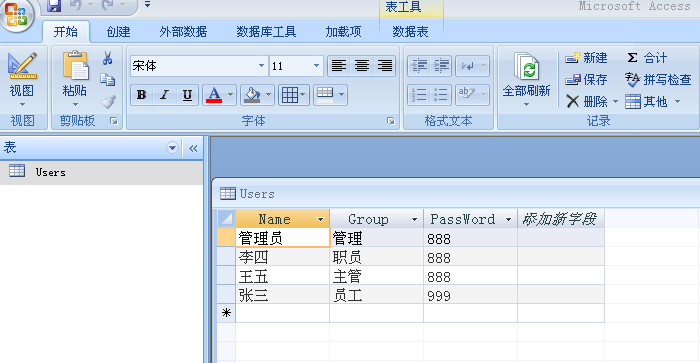The height and width of the screenshot is (363, 700).
Task: Expand the 粘贴 options arrow
Action: click(x=75, y=105)
